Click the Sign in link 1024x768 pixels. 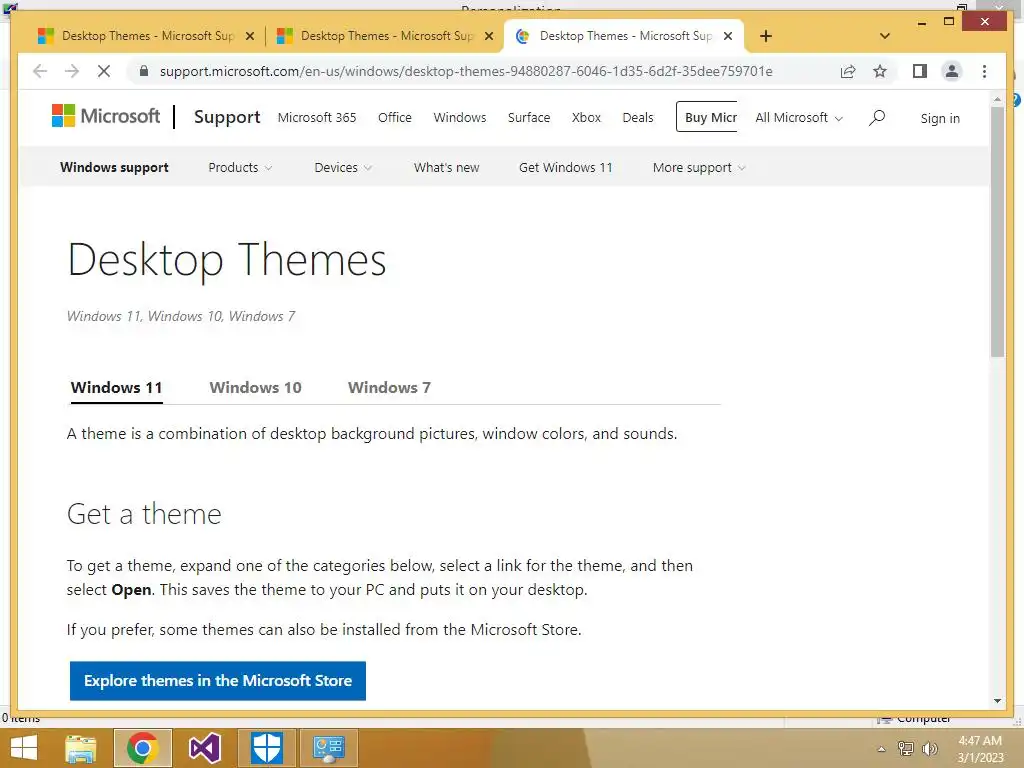940,118
